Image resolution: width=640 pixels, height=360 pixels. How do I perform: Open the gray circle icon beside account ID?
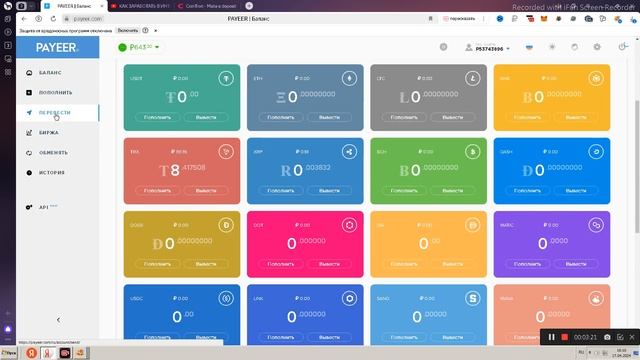[443, 47]
